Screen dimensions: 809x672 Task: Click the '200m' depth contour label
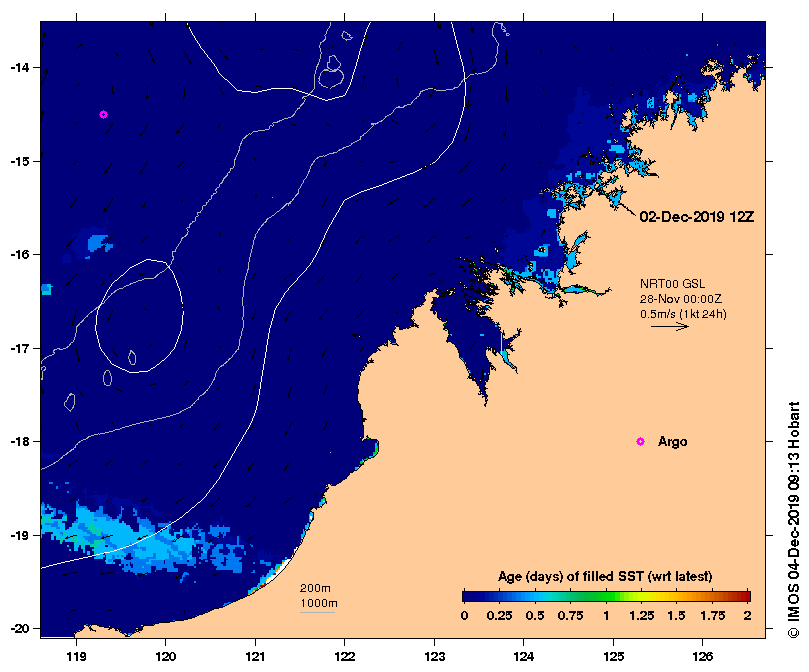(x=315, y=588)
